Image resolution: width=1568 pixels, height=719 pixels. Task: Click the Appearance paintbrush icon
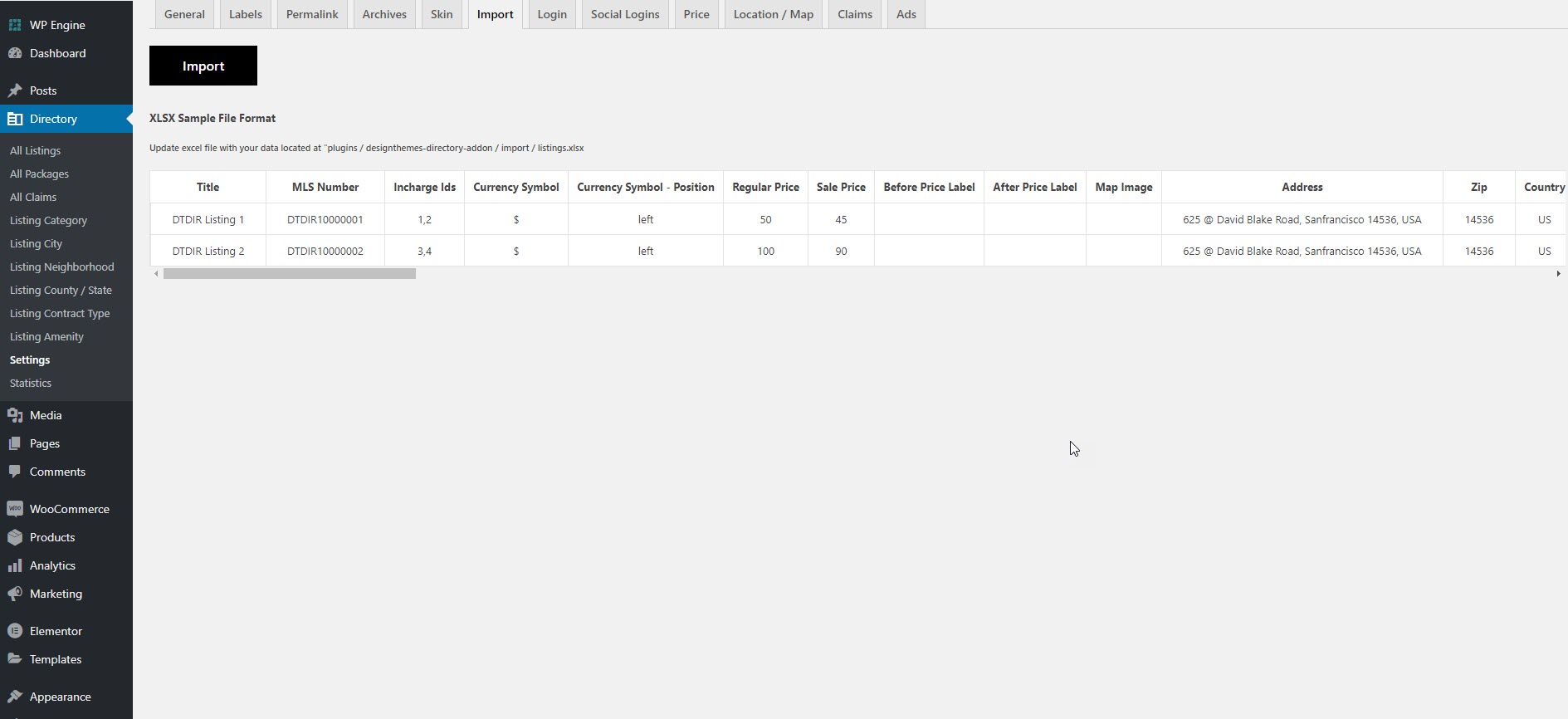click(15, 697)
